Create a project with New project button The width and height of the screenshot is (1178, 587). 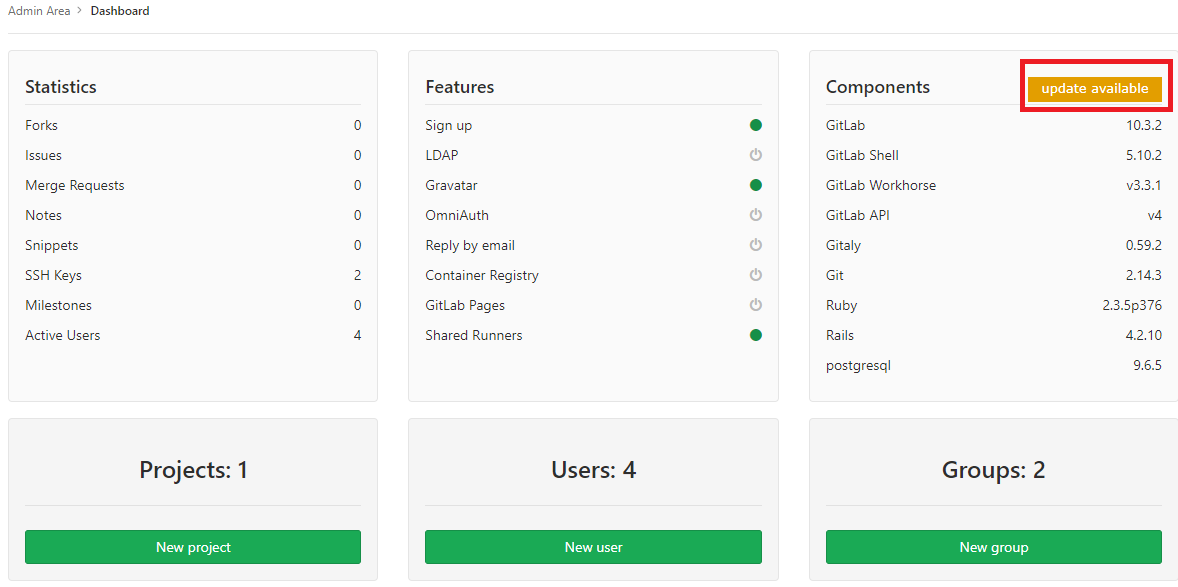(x=193, y=547)
